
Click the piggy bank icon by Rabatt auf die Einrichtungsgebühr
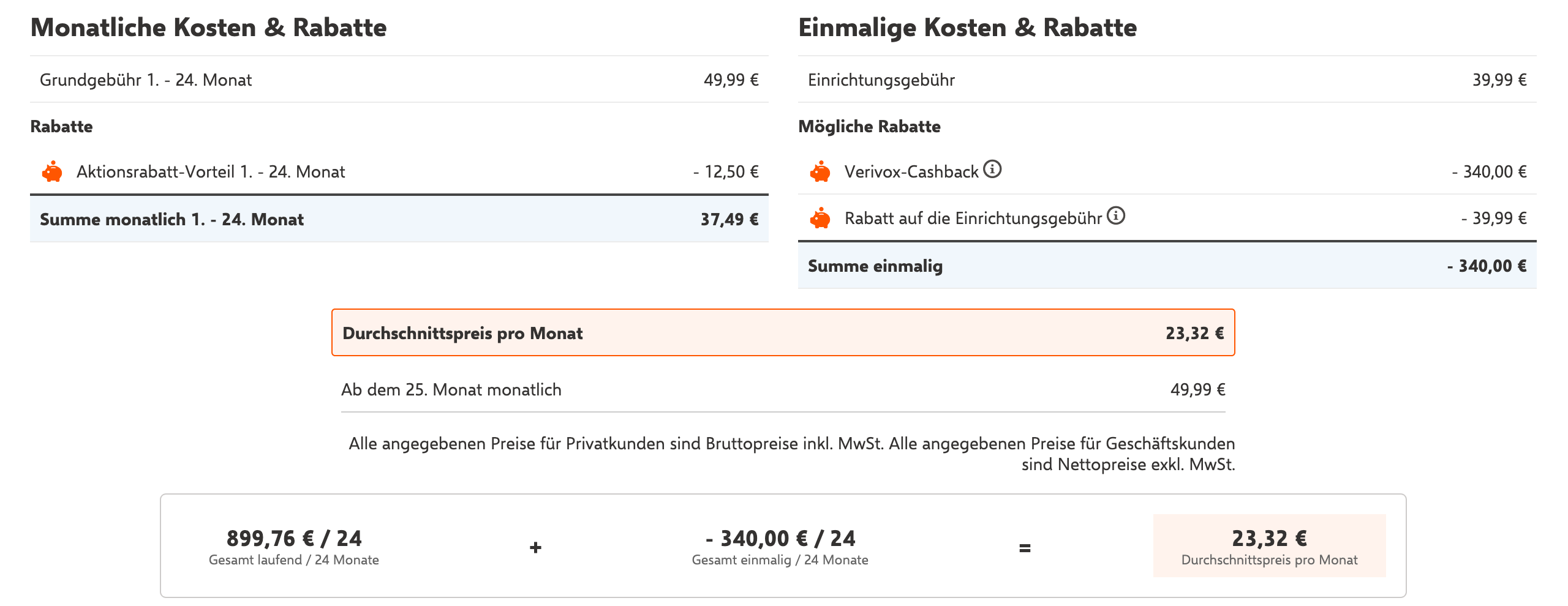[x=820, y=218]
